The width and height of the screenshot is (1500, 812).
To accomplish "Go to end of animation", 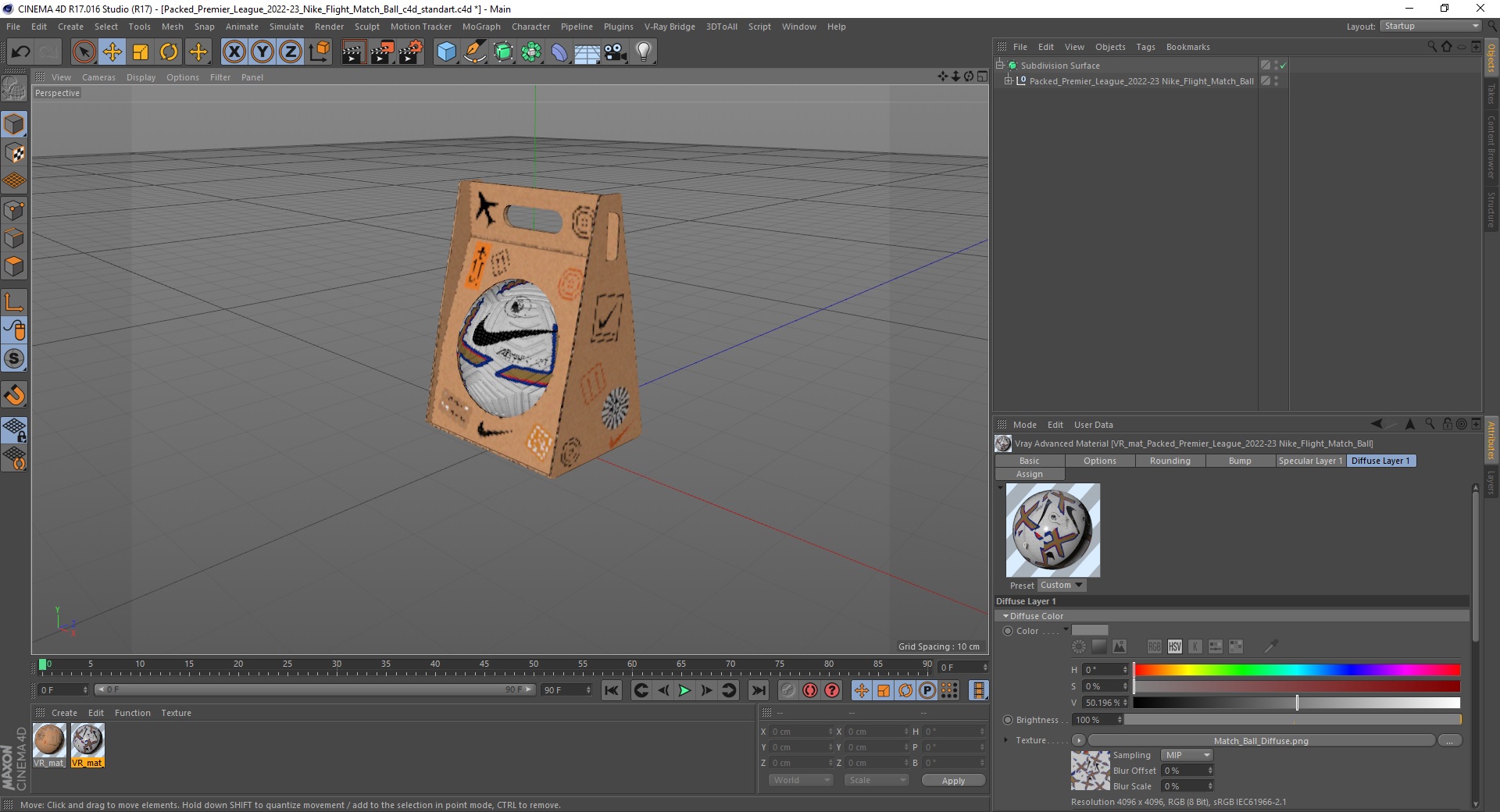I will coord(759,690).
